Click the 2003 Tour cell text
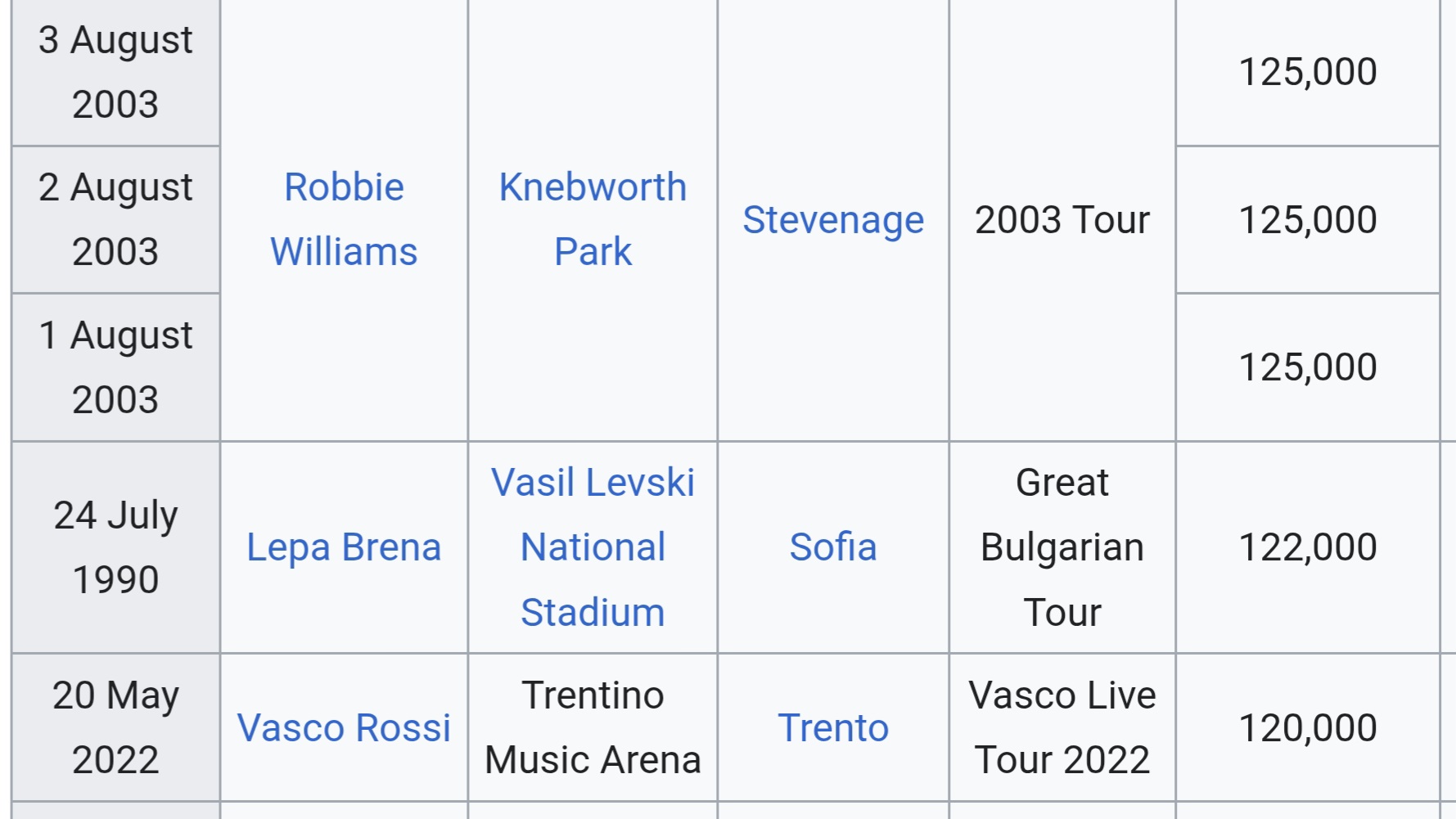Viewport: 1456px width, 819px height. coord(1062,220)
